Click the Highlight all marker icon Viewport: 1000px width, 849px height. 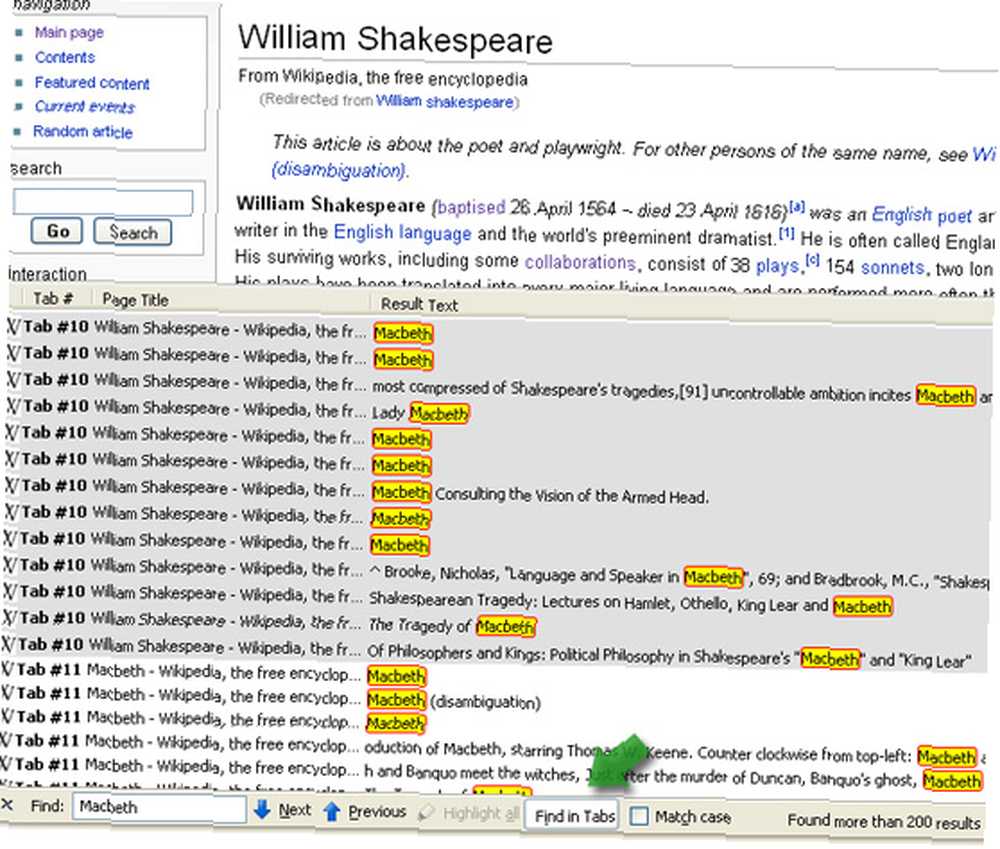coord(426,813)
